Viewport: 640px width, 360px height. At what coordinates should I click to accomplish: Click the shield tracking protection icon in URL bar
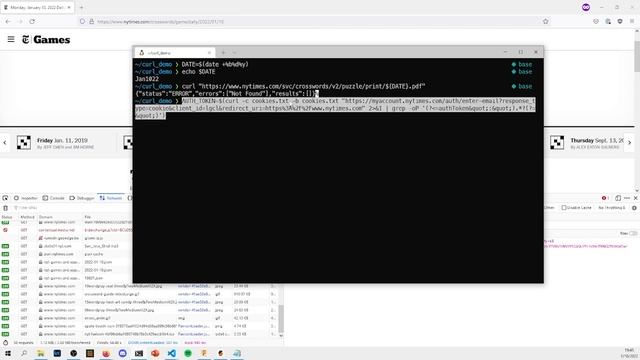82,22
